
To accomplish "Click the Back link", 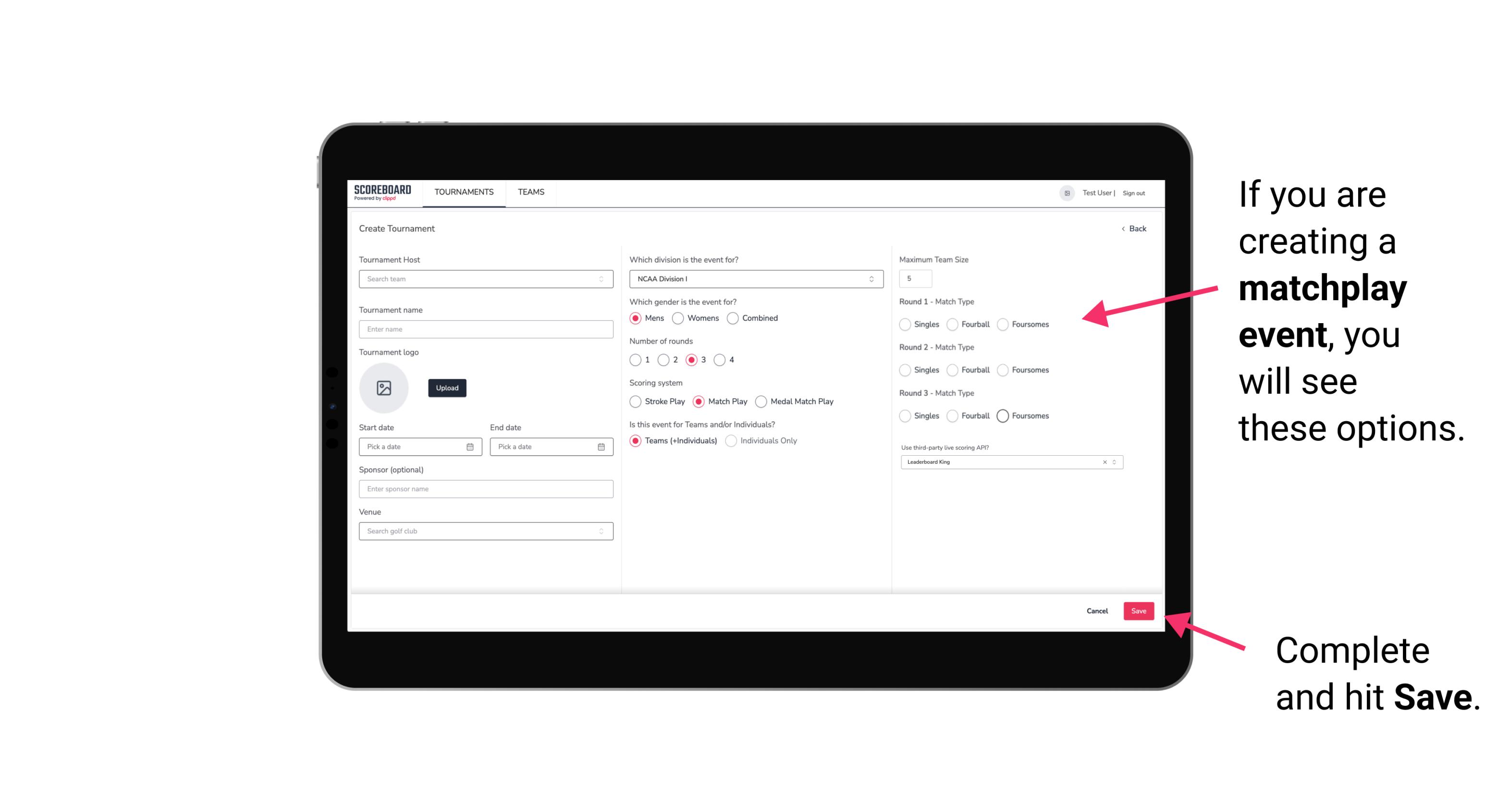I will 1130,228.
